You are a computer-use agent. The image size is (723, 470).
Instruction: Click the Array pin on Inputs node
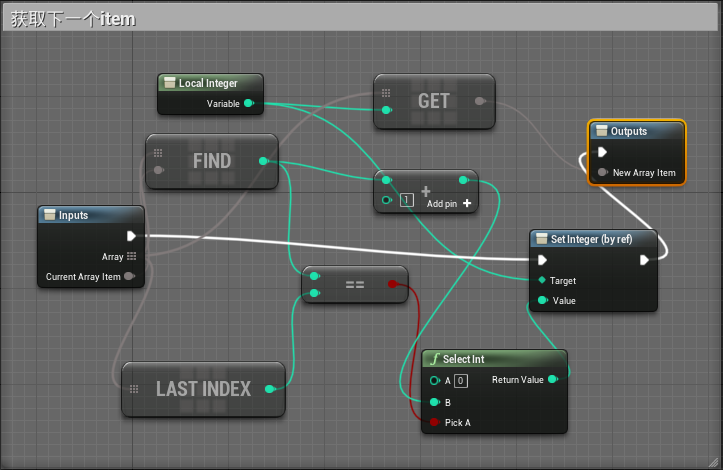(x=131, y=257)
